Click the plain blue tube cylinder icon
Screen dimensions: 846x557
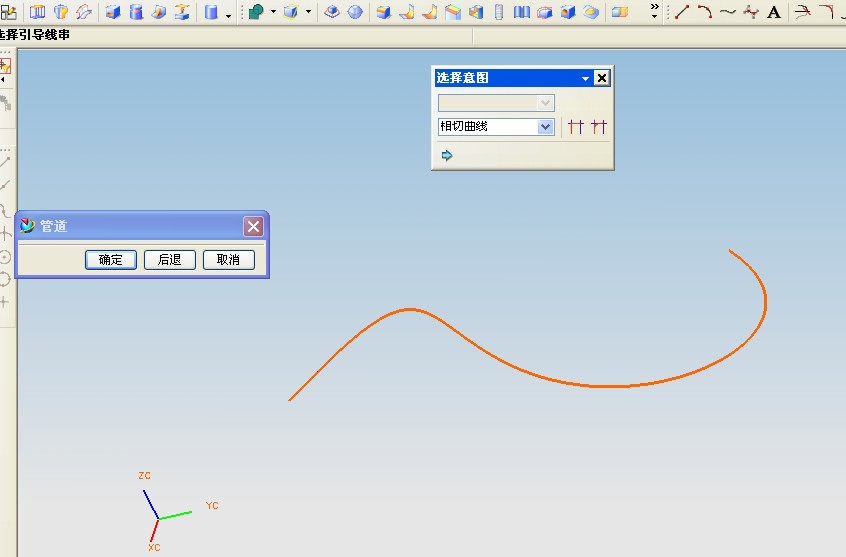point(211,12)
